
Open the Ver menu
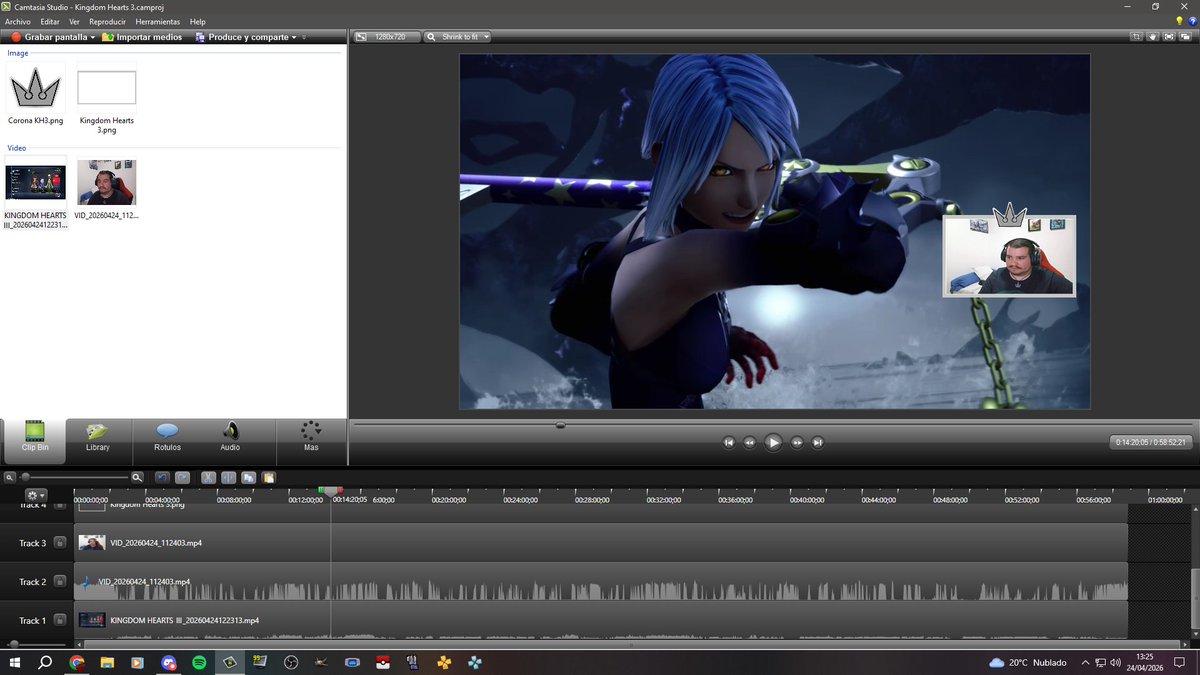tap(74, 21)
